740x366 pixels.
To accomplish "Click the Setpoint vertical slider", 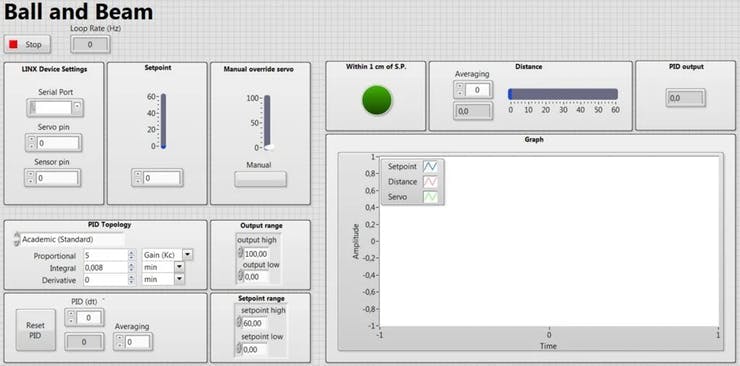I will (163, 121).
